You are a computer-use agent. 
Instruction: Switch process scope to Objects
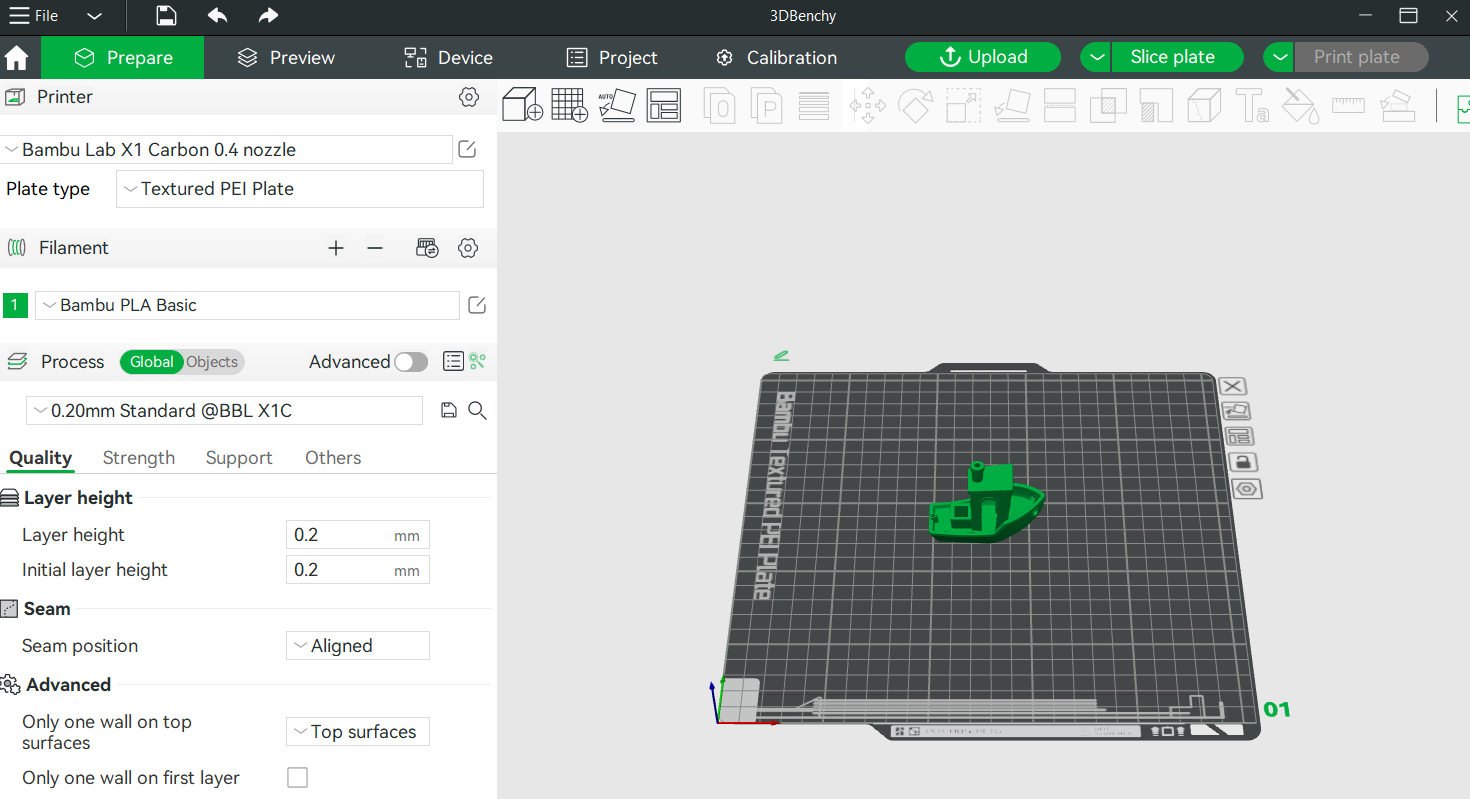tap(212, 362)
